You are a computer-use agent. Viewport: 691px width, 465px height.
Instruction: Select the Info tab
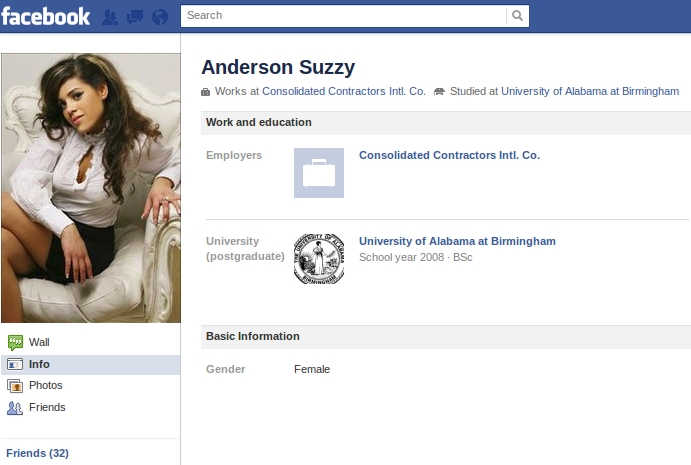[90, 365]
